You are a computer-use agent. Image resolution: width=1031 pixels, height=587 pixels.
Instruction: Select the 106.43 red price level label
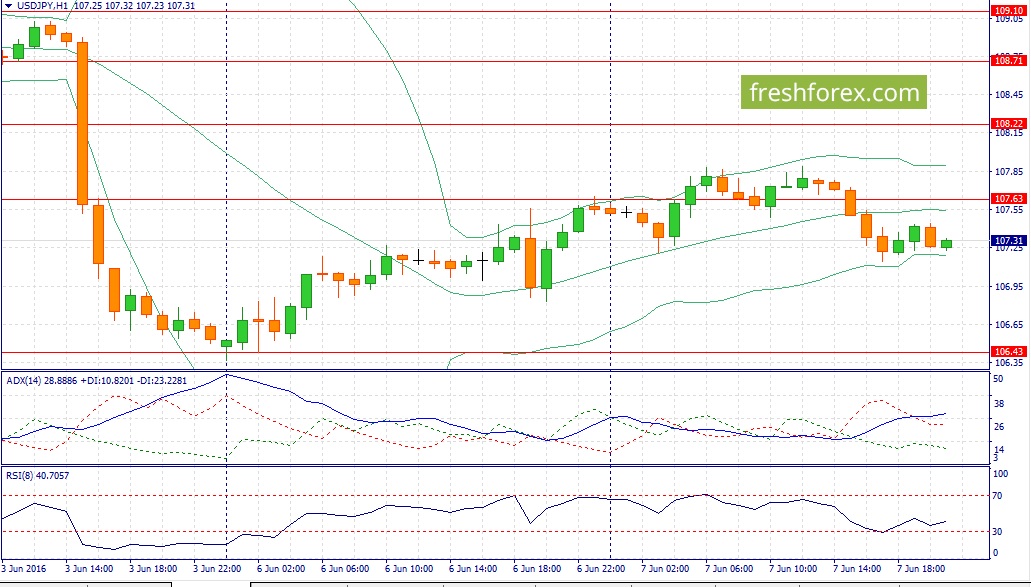click(x=1008, y=352)
